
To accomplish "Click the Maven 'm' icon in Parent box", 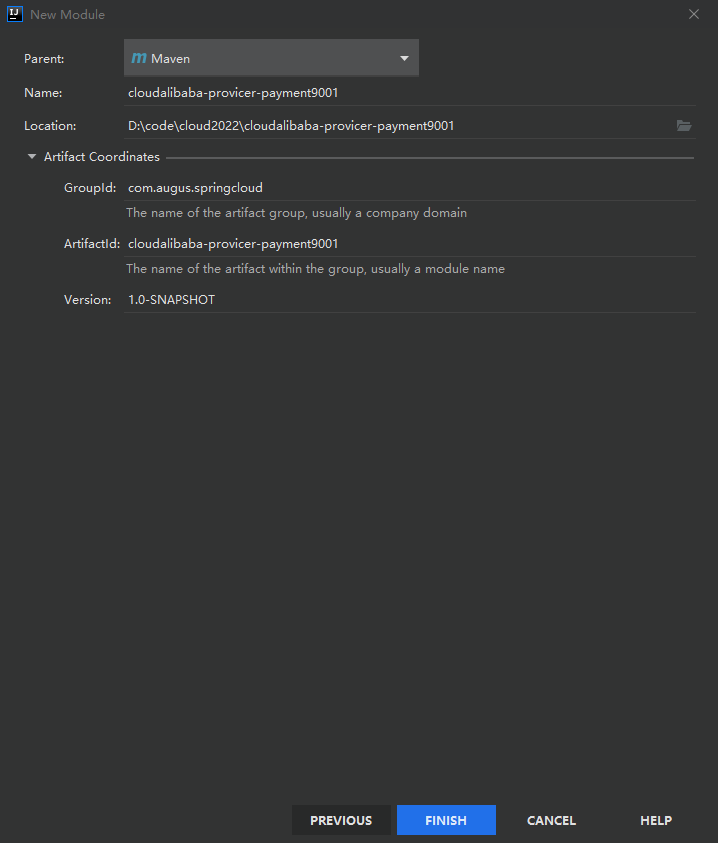I will coord(139,59).
